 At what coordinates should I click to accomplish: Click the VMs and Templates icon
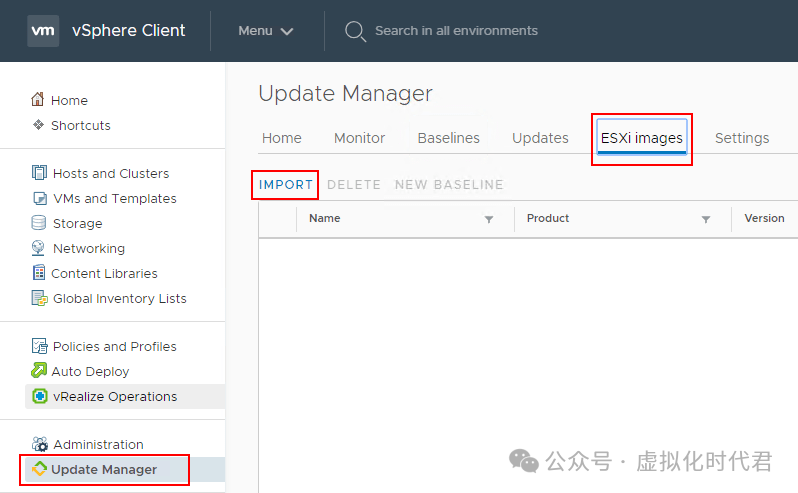(x=40, y=198)
